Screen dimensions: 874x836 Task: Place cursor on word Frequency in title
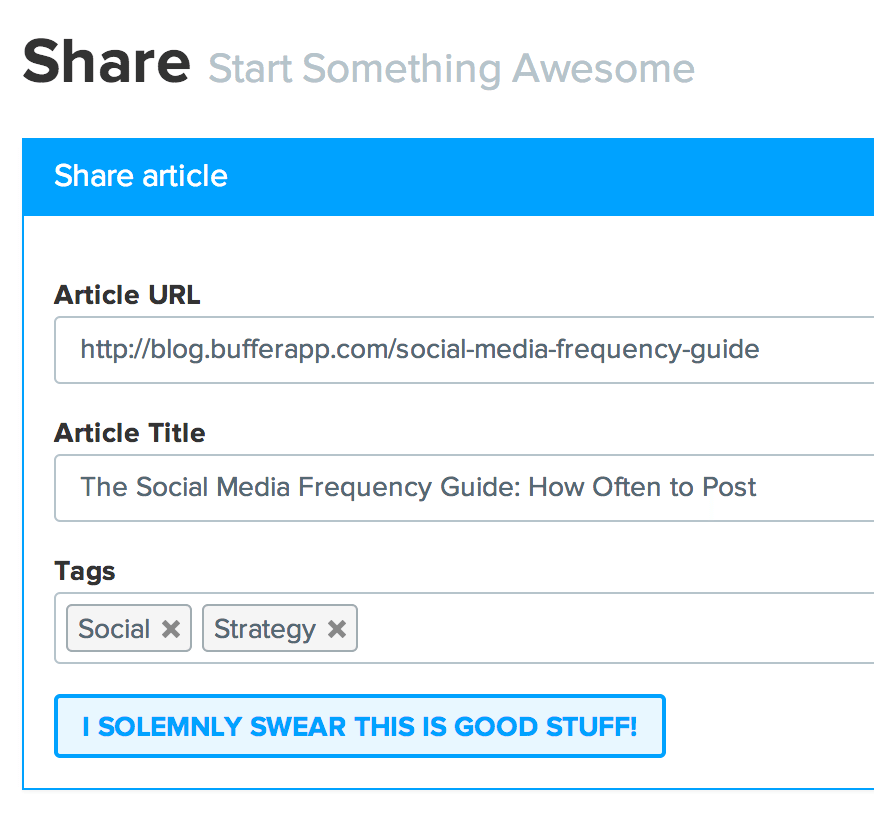pos(365,488)
